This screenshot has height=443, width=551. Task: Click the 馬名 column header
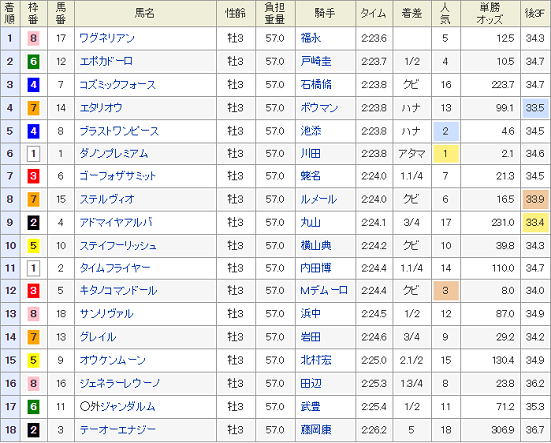[145, 13]
